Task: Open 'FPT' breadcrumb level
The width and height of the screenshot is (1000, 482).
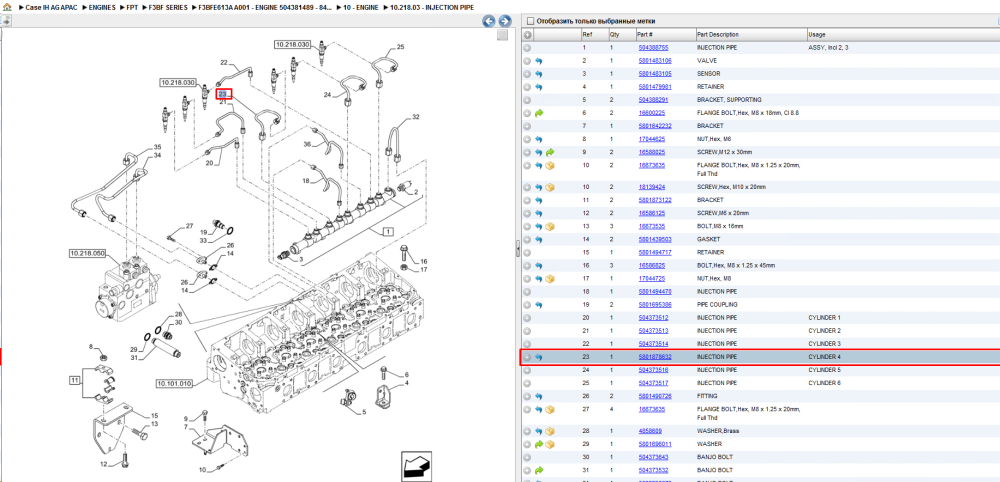Action: click(132, 7)
